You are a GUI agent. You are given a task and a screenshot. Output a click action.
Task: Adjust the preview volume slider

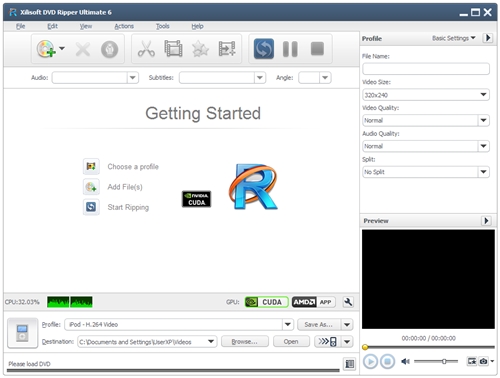click(x=436, y=361)
